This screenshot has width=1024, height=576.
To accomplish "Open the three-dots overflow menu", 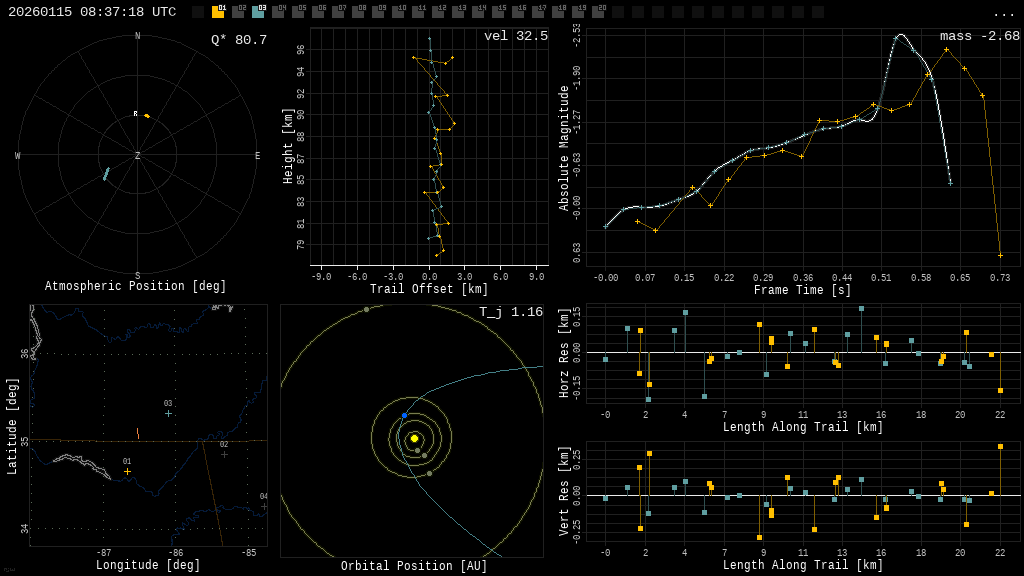I will pos(1003,13).
